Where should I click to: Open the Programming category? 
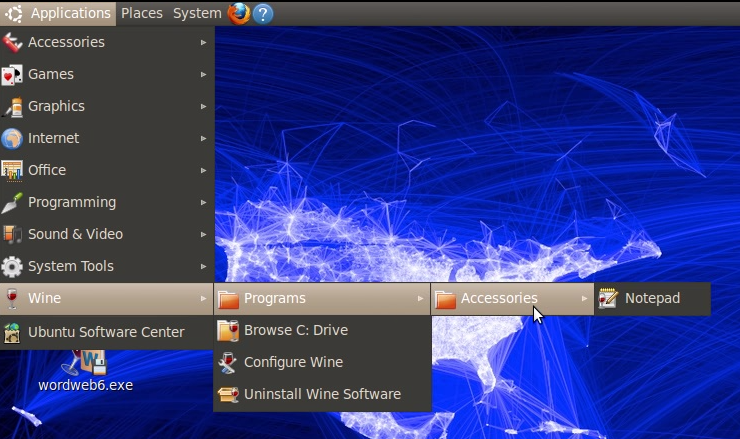107,203
